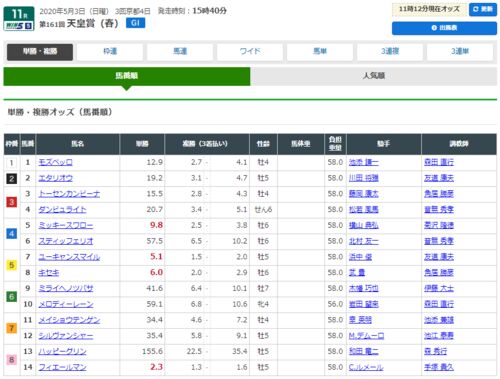
Task: Open horse link ミッキースワロー
Action: (x=66, y=225)
